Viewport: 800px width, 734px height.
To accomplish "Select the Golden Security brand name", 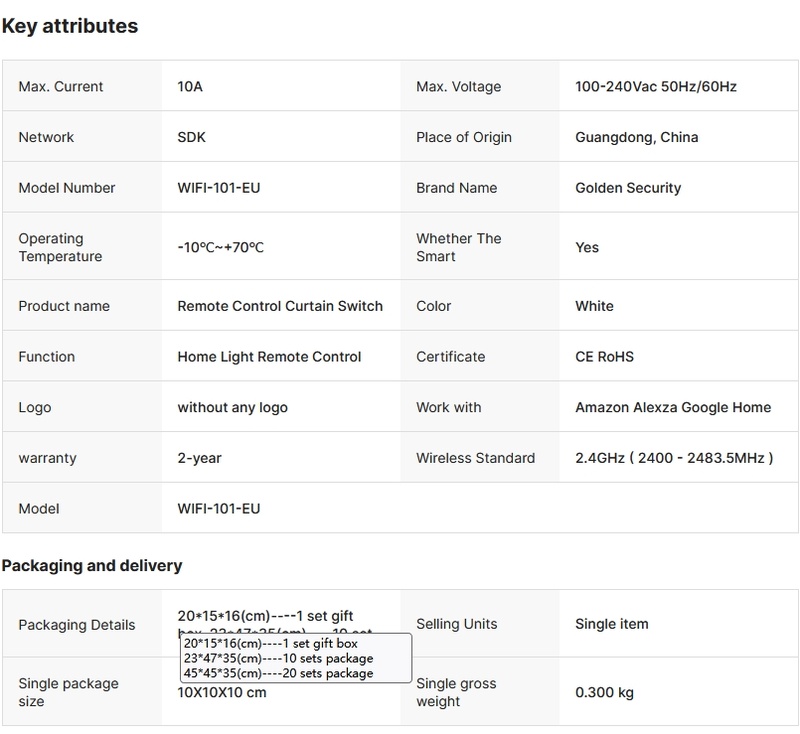I will (x=628, y=188).
